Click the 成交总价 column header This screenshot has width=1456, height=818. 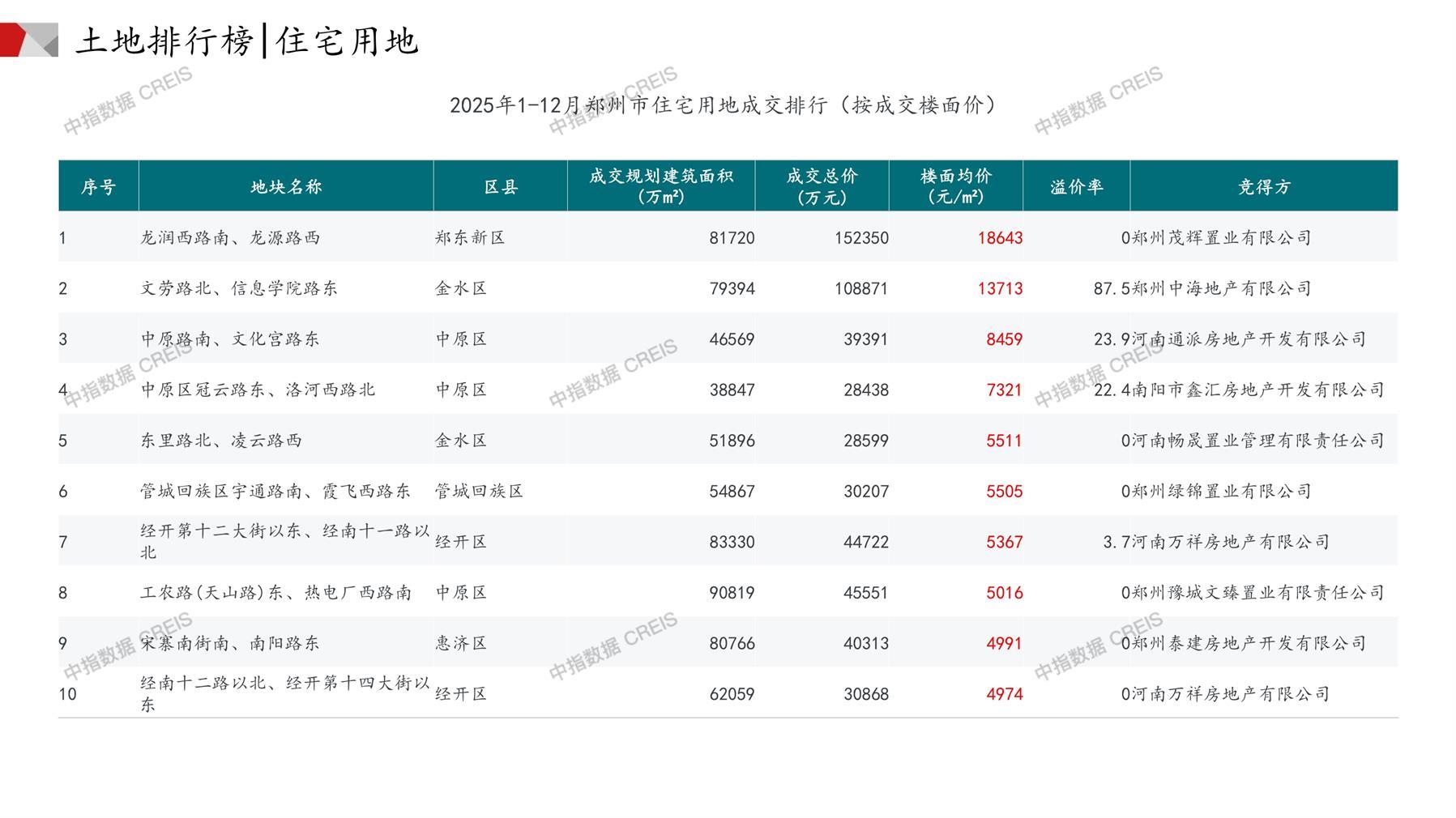coord(822,186)
